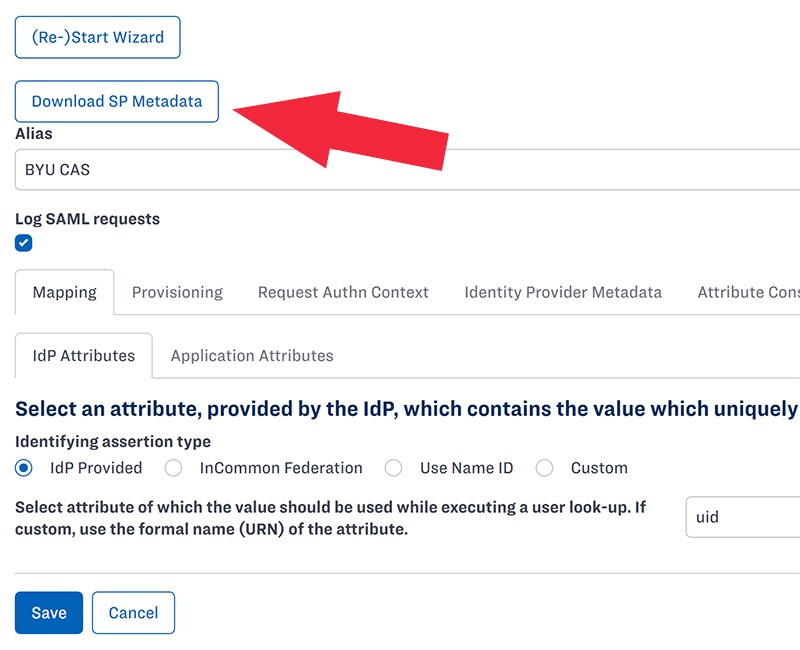The width and height of the screenshot is (800, 650).
Task: Open the Provisioning tab
Action: click(x=177, y=292)
